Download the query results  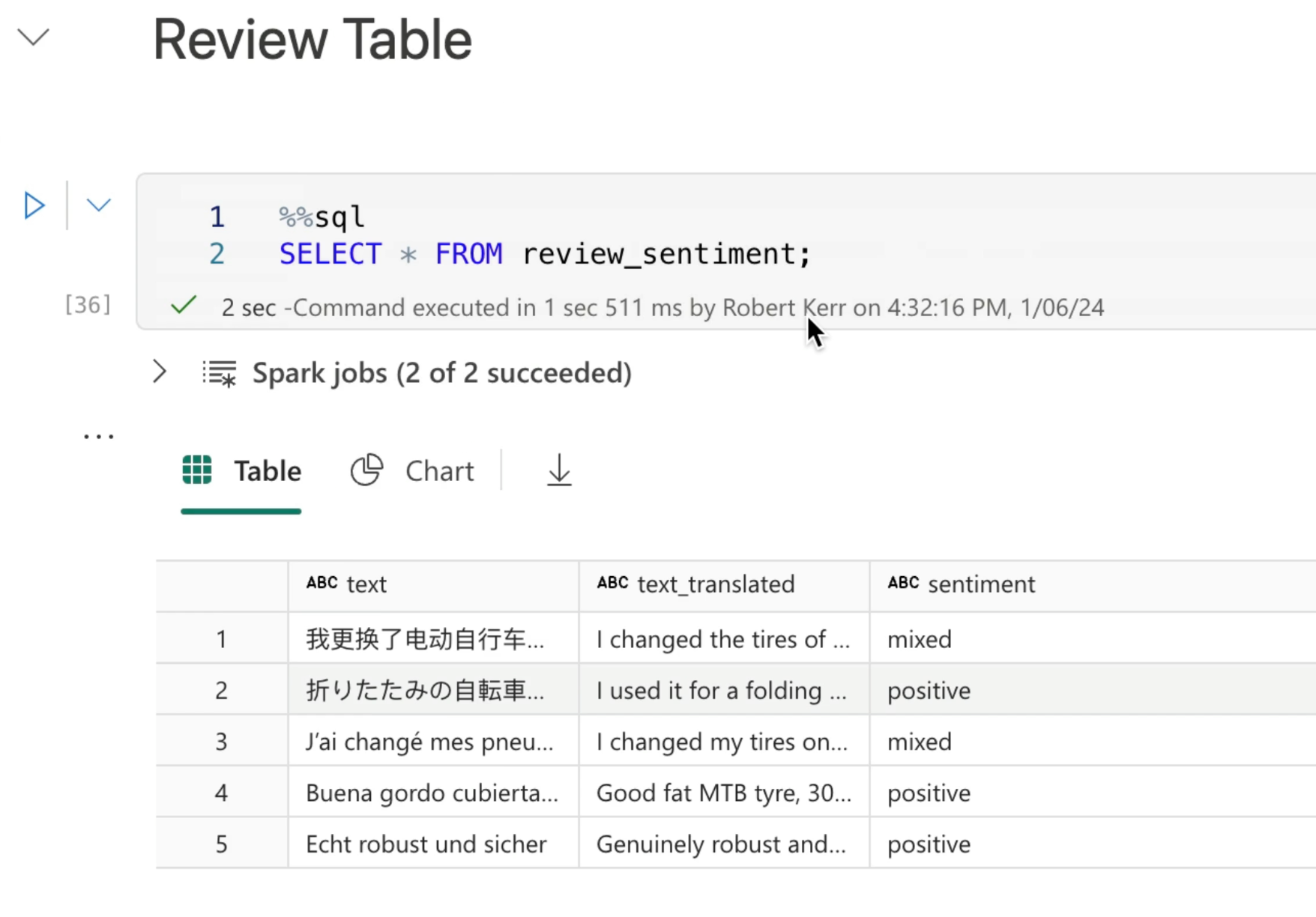pos(559,470)
